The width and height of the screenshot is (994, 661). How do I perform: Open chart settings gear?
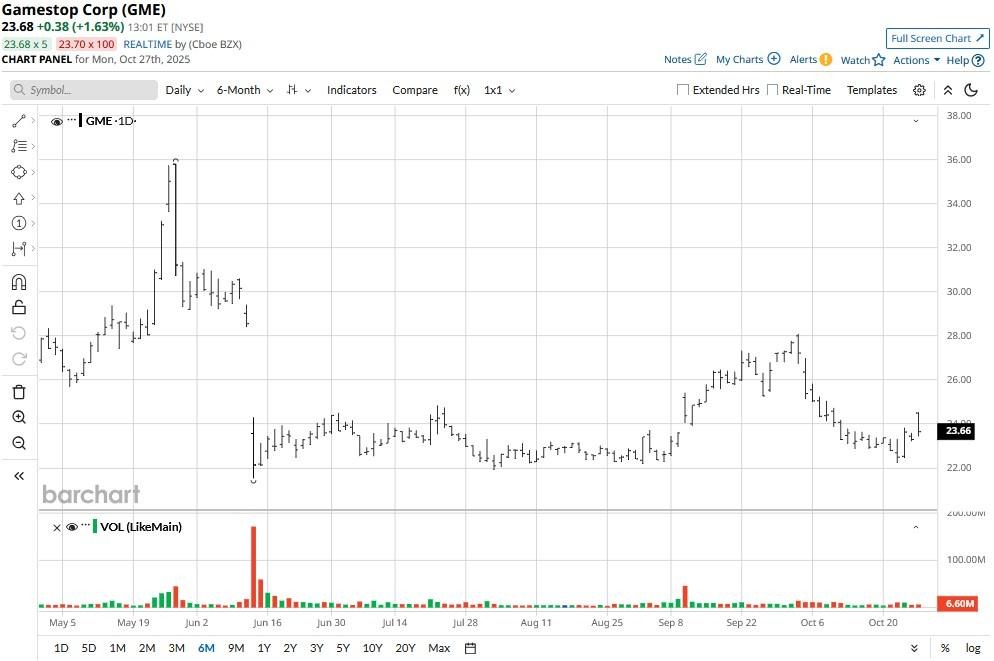point(919,90)
